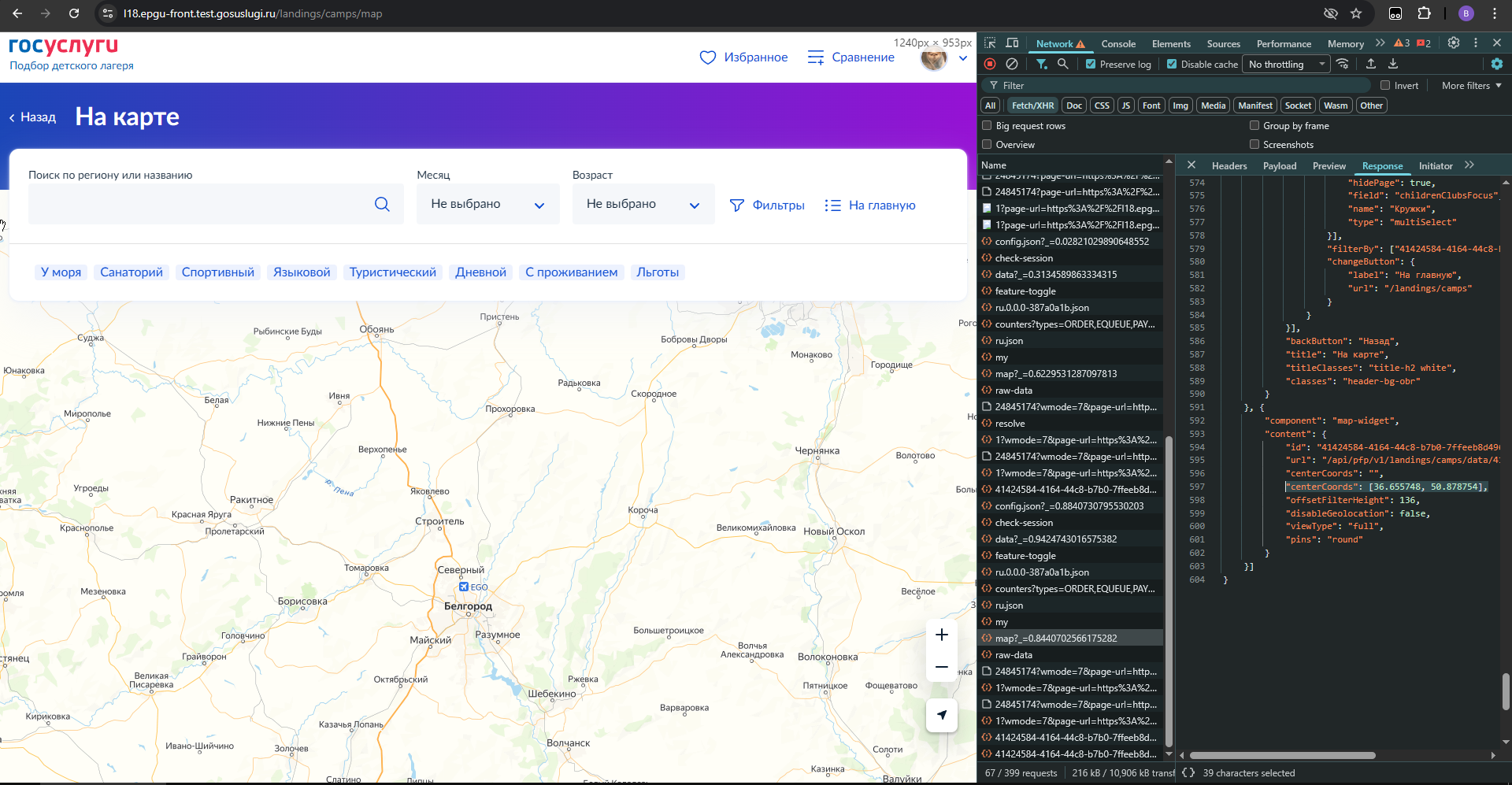Click the search magnifier in region field

[x=382, y=205]
